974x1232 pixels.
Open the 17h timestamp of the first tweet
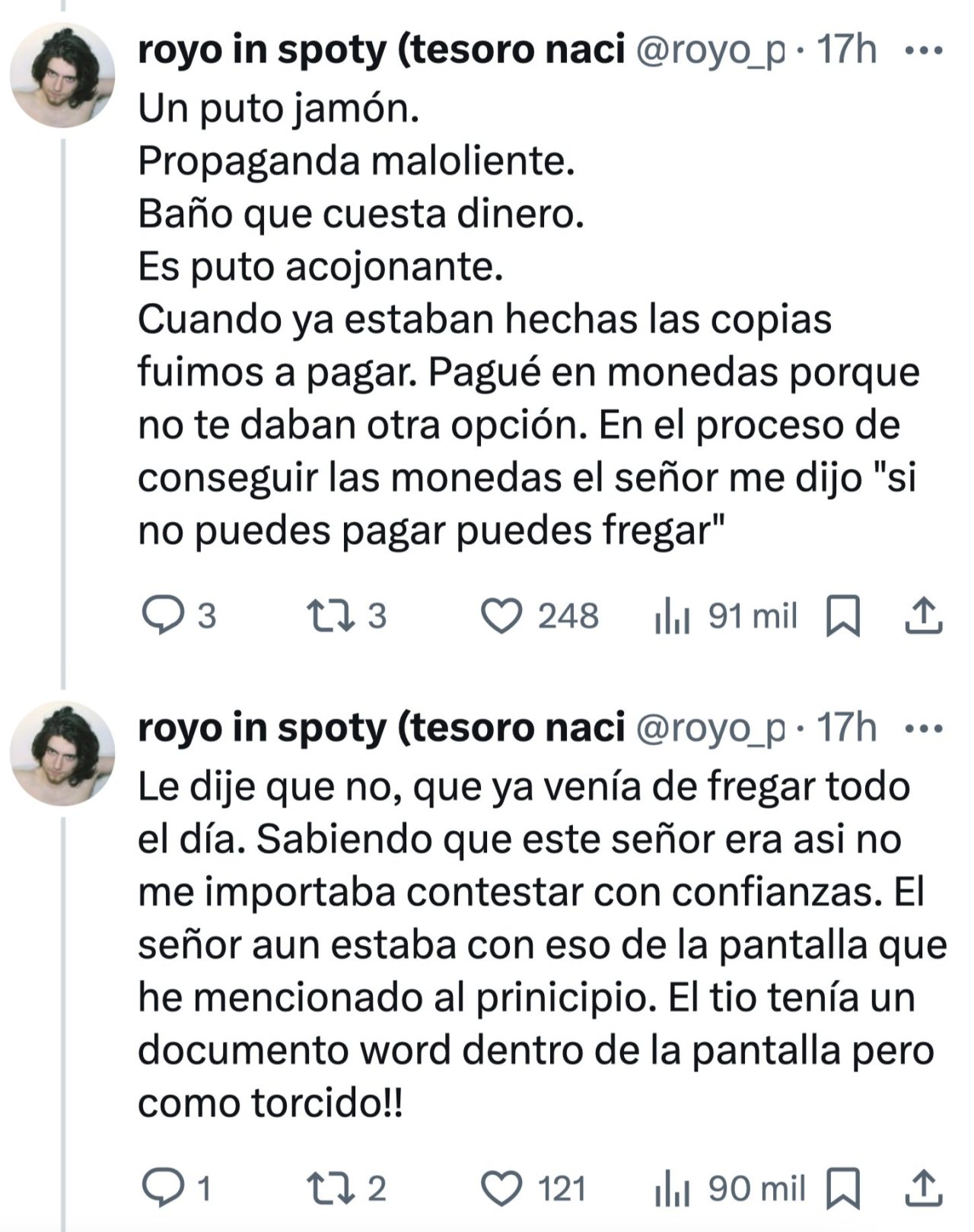click(x=846, y=51)
